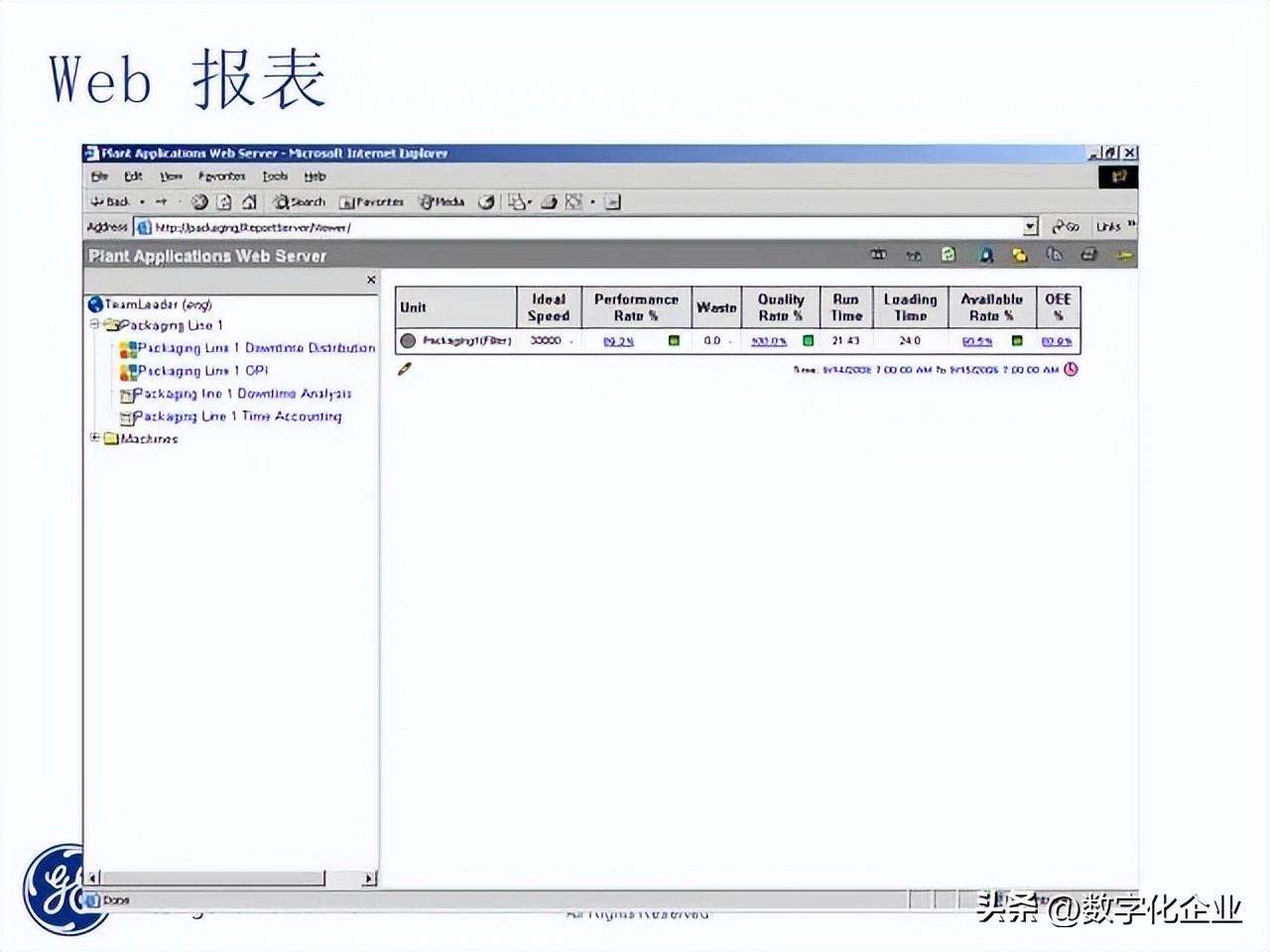Click the green refresh icon in Plant Applications header
The width and height of the screenshot is (1270, 952).
point(949,255)
